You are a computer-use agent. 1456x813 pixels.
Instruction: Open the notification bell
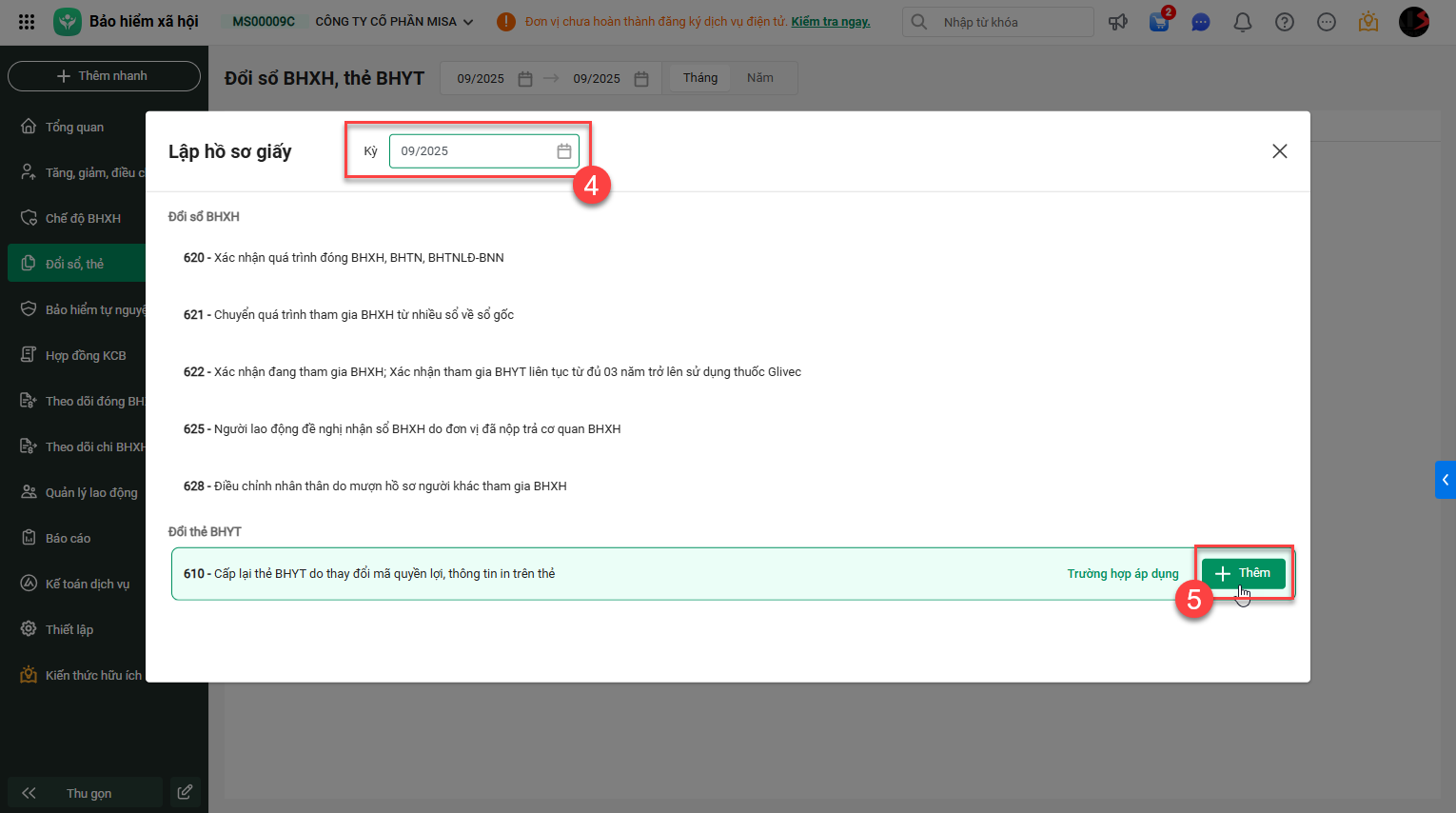click(1243, 22)
